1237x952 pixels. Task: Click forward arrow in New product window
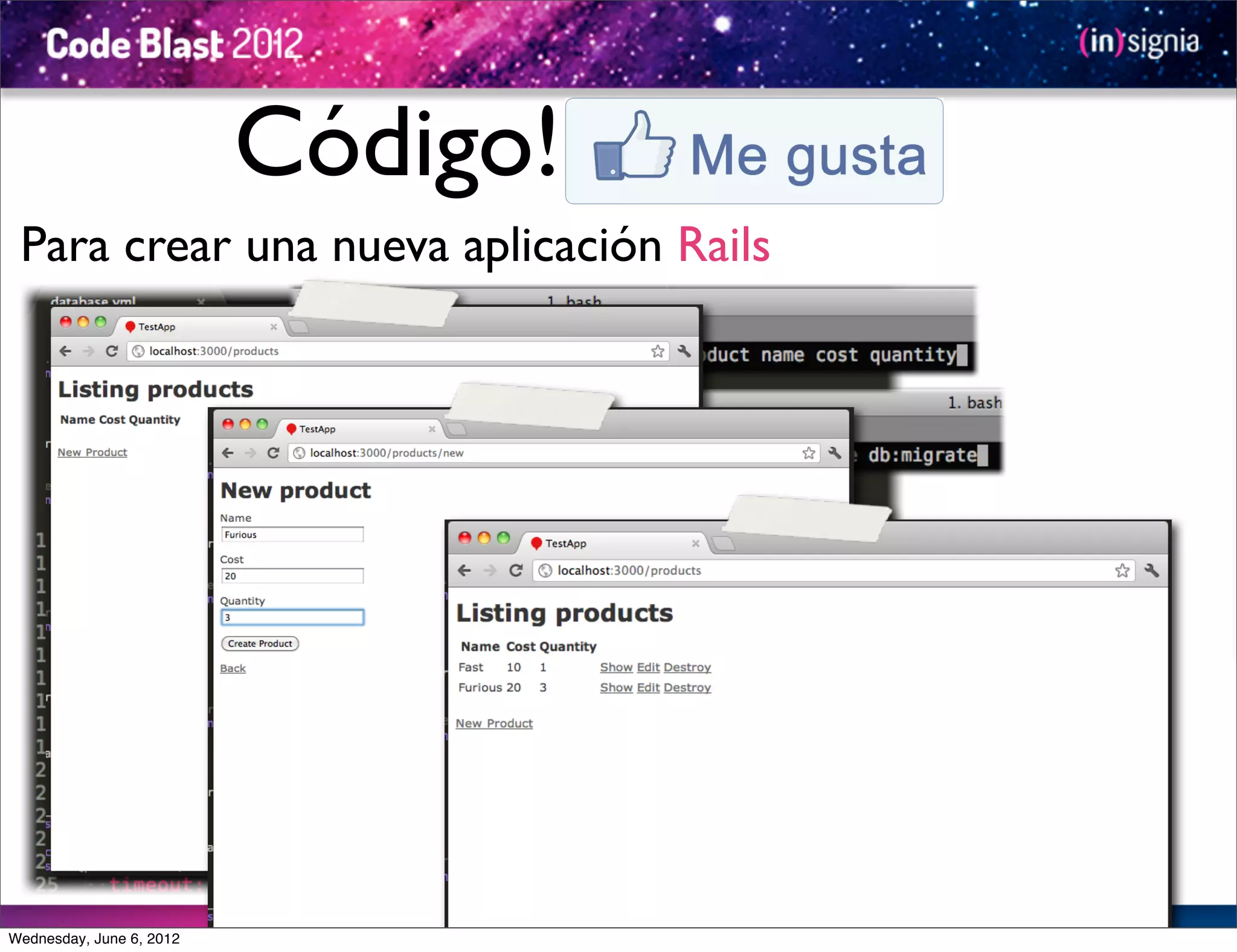click(250, 453)
